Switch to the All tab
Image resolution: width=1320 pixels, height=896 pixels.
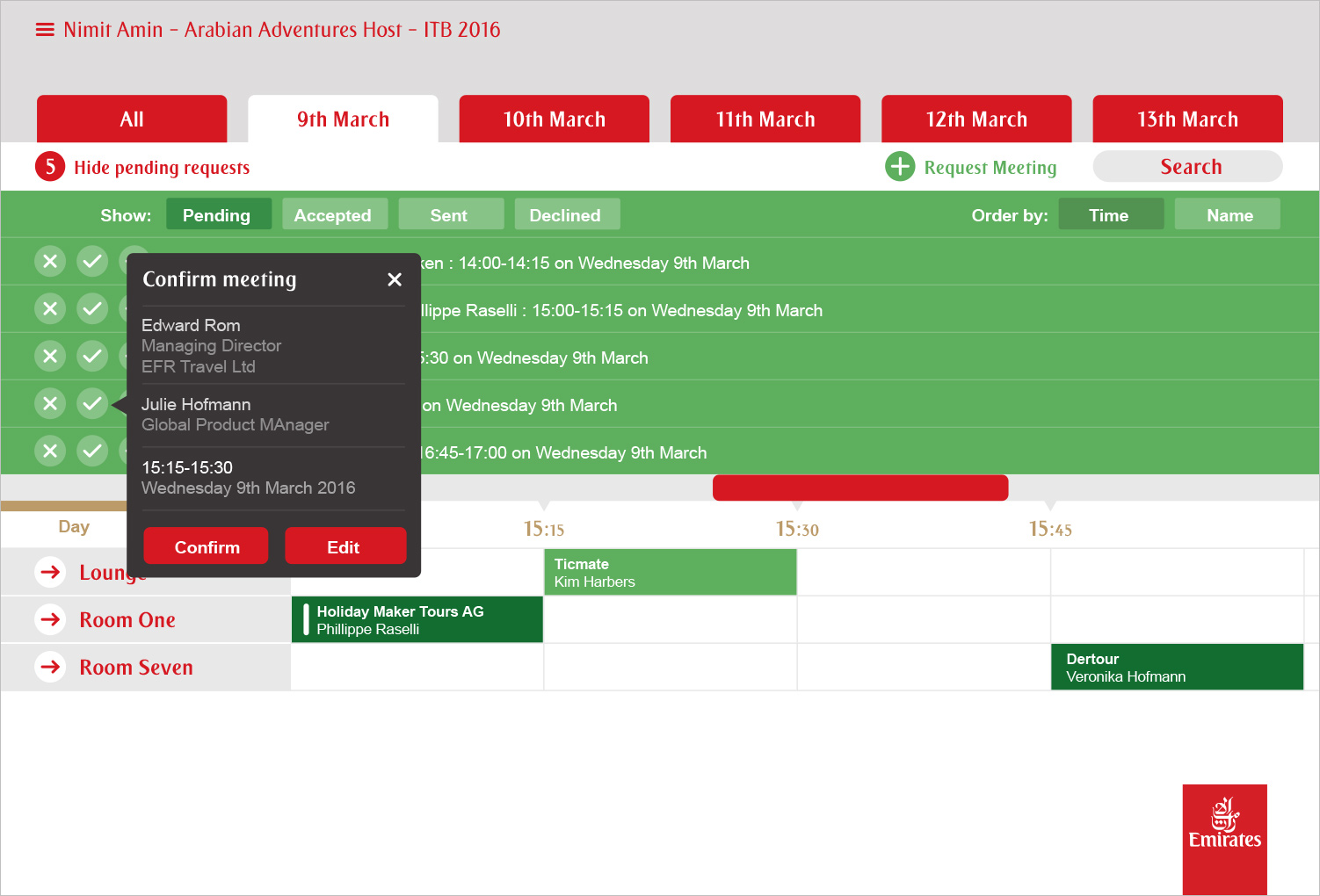[x=132, y=119]
